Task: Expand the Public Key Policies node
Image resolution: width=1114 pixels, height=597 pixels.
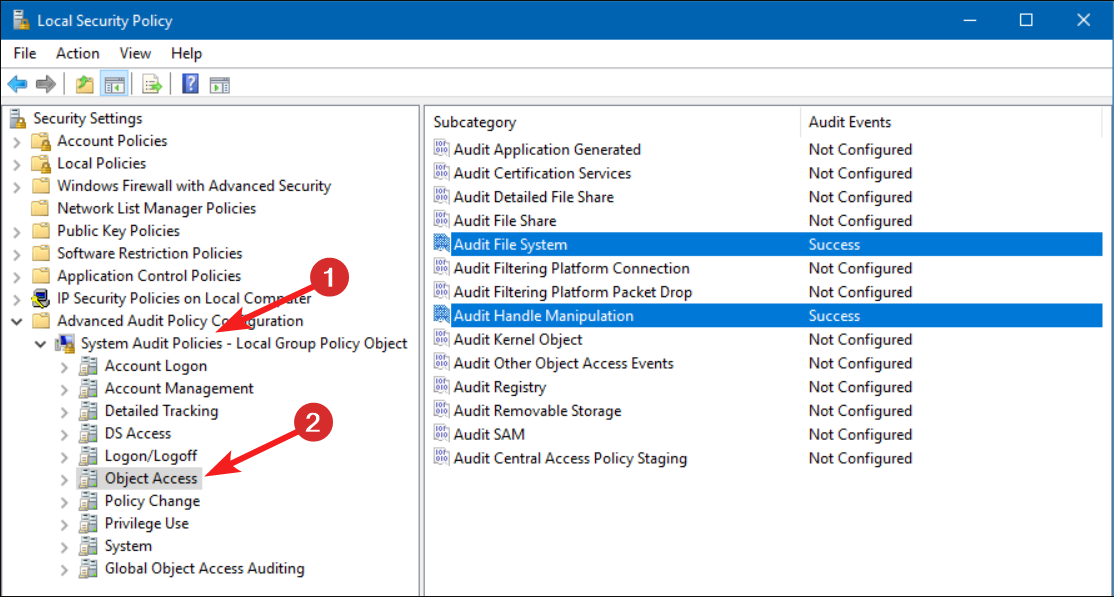Action: pyautogui.click(x=17, y=232)
